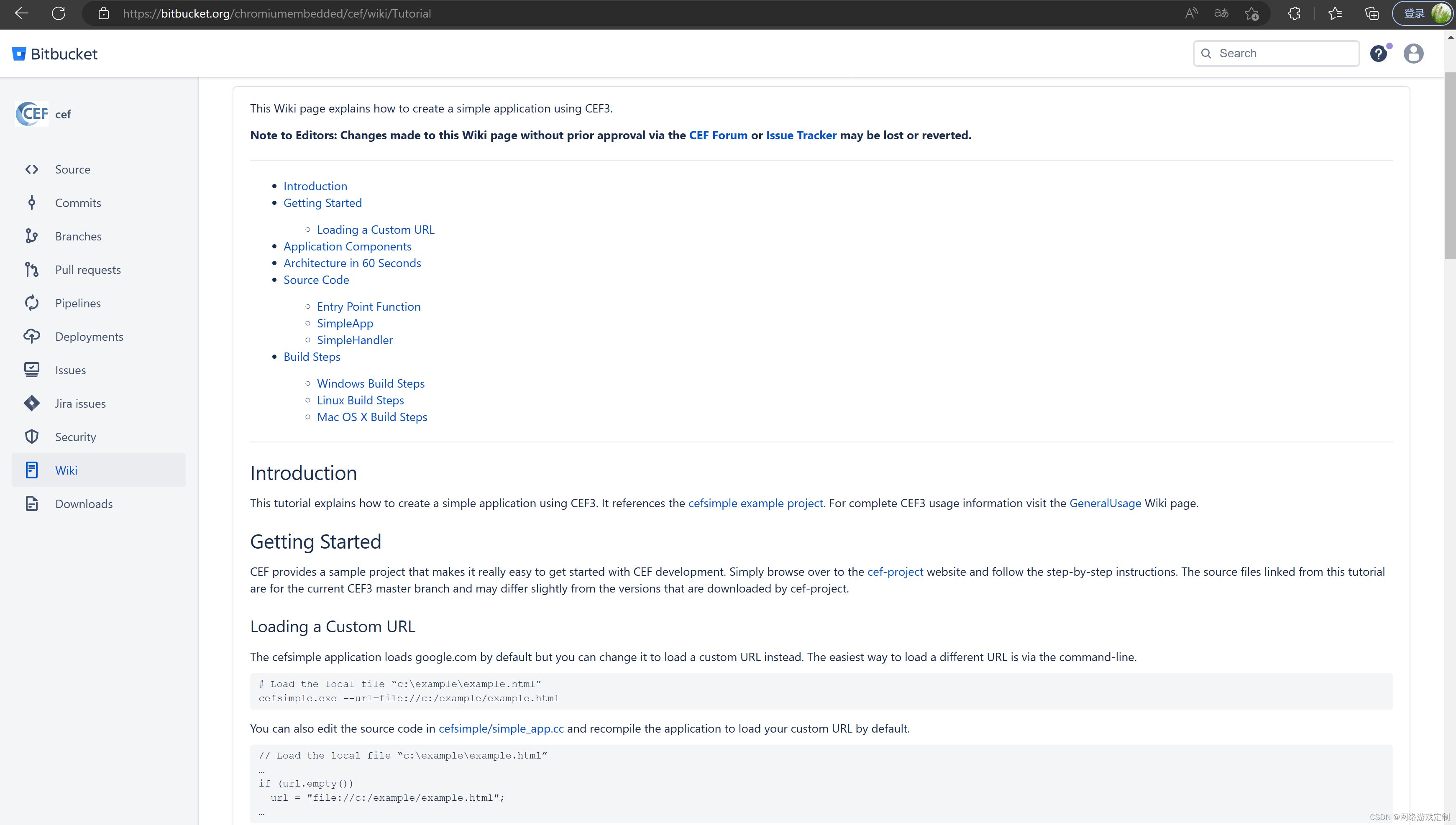The image size is (1456, 825).
Task: Click the Pipelines cycle icon
Action: pyautogui.click(x=32, y=303)
